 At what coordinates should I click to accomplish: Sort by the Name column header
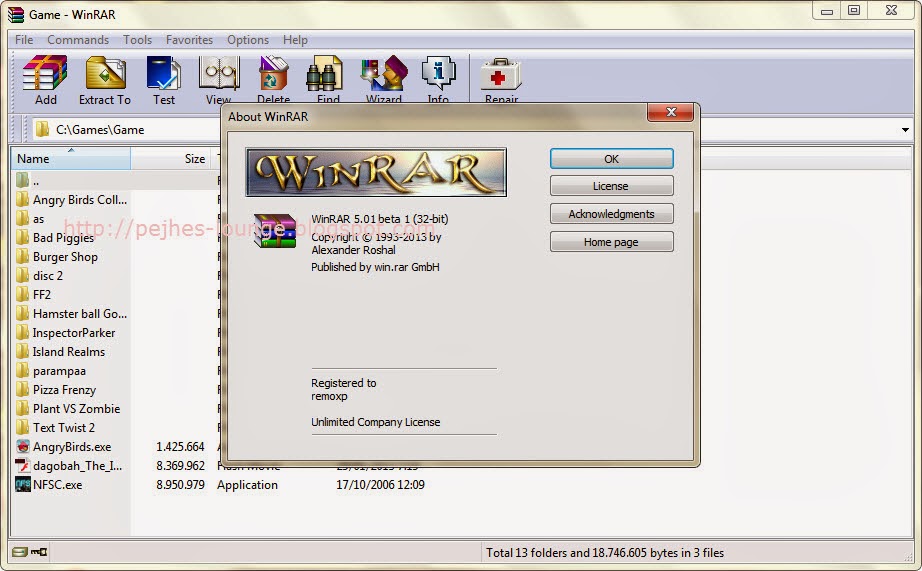(x=71, y=159)
